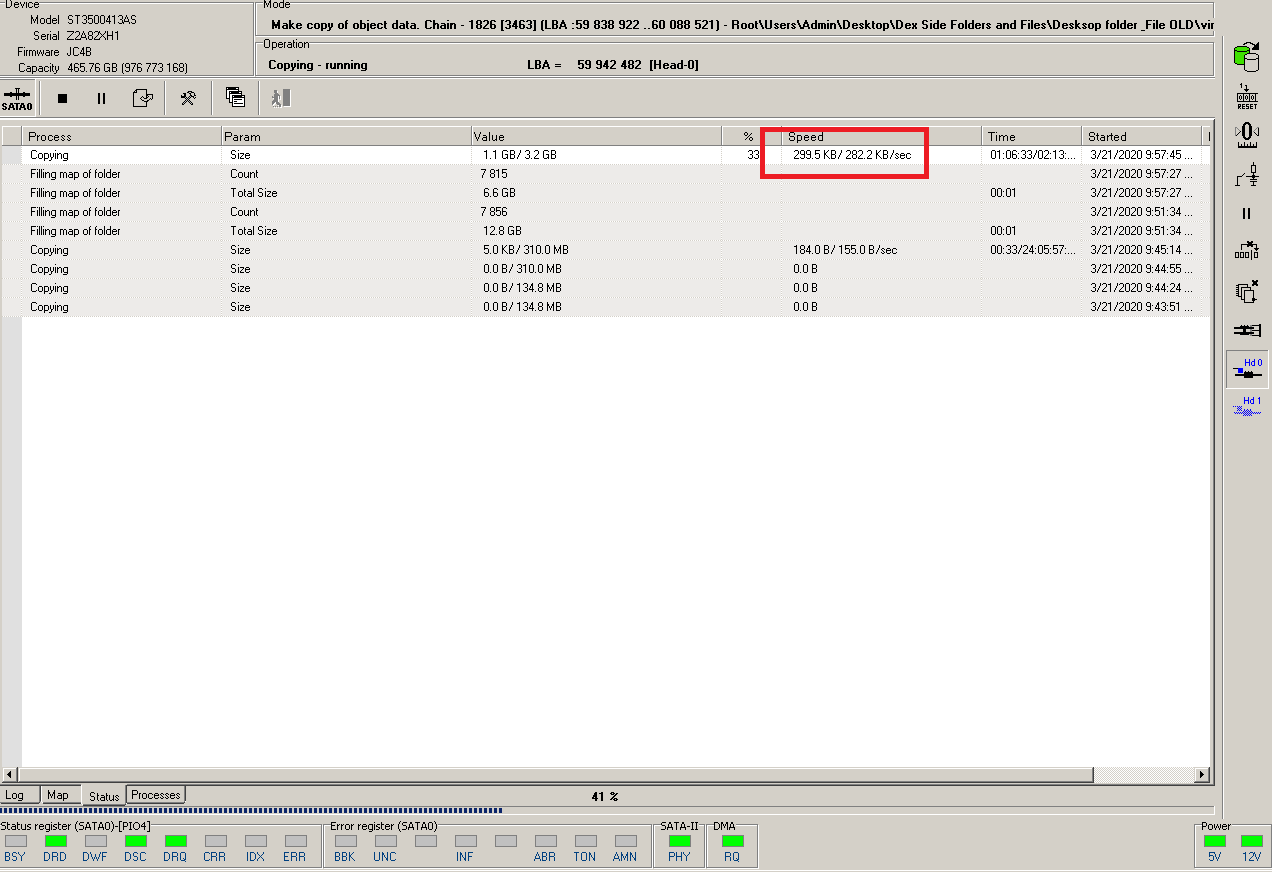Click the row started at 3/21/2020 9:44:55

tap(606, 269)
